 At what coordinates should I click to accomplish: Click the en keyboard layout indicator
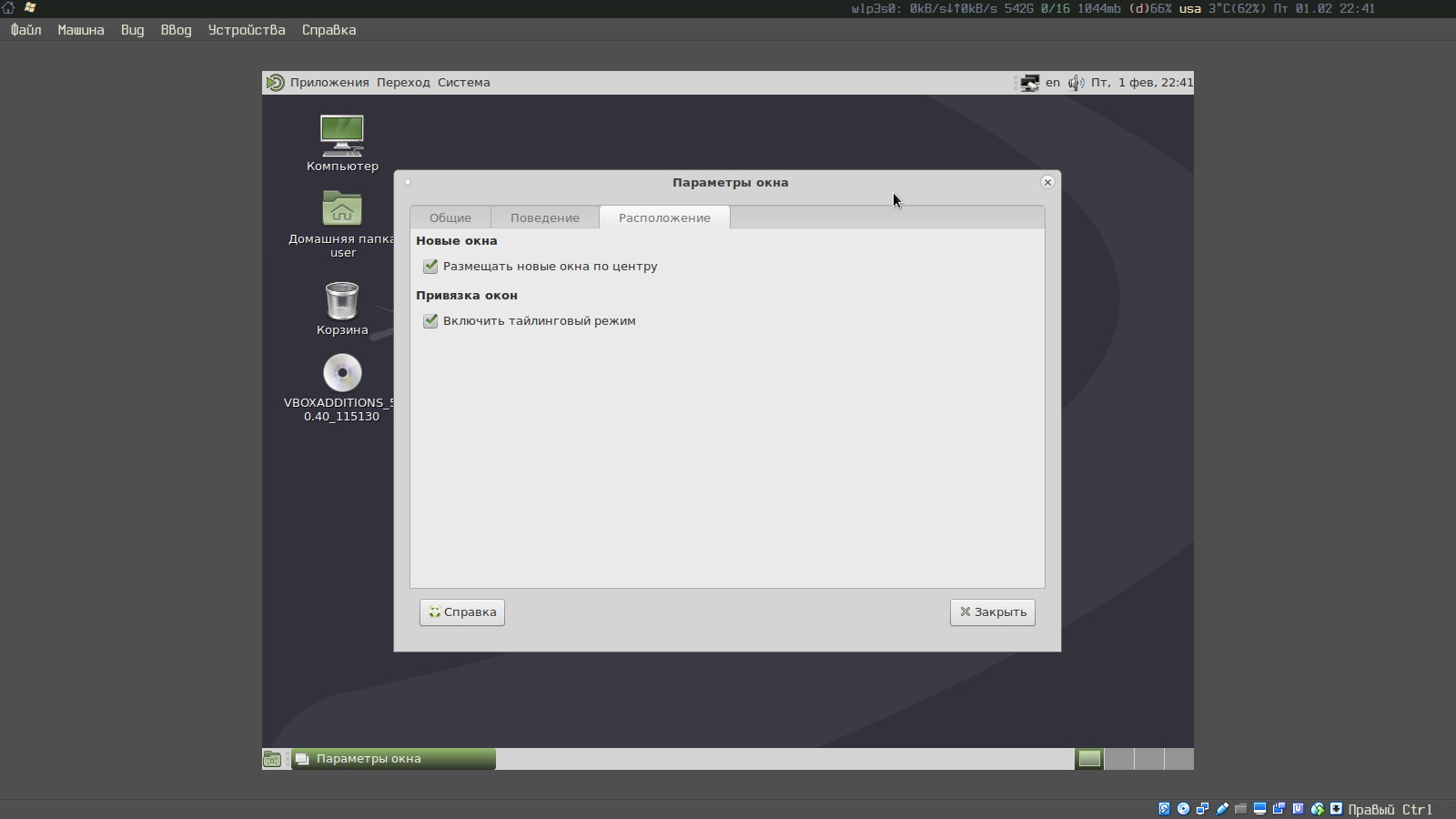[x=1053, y=83]
